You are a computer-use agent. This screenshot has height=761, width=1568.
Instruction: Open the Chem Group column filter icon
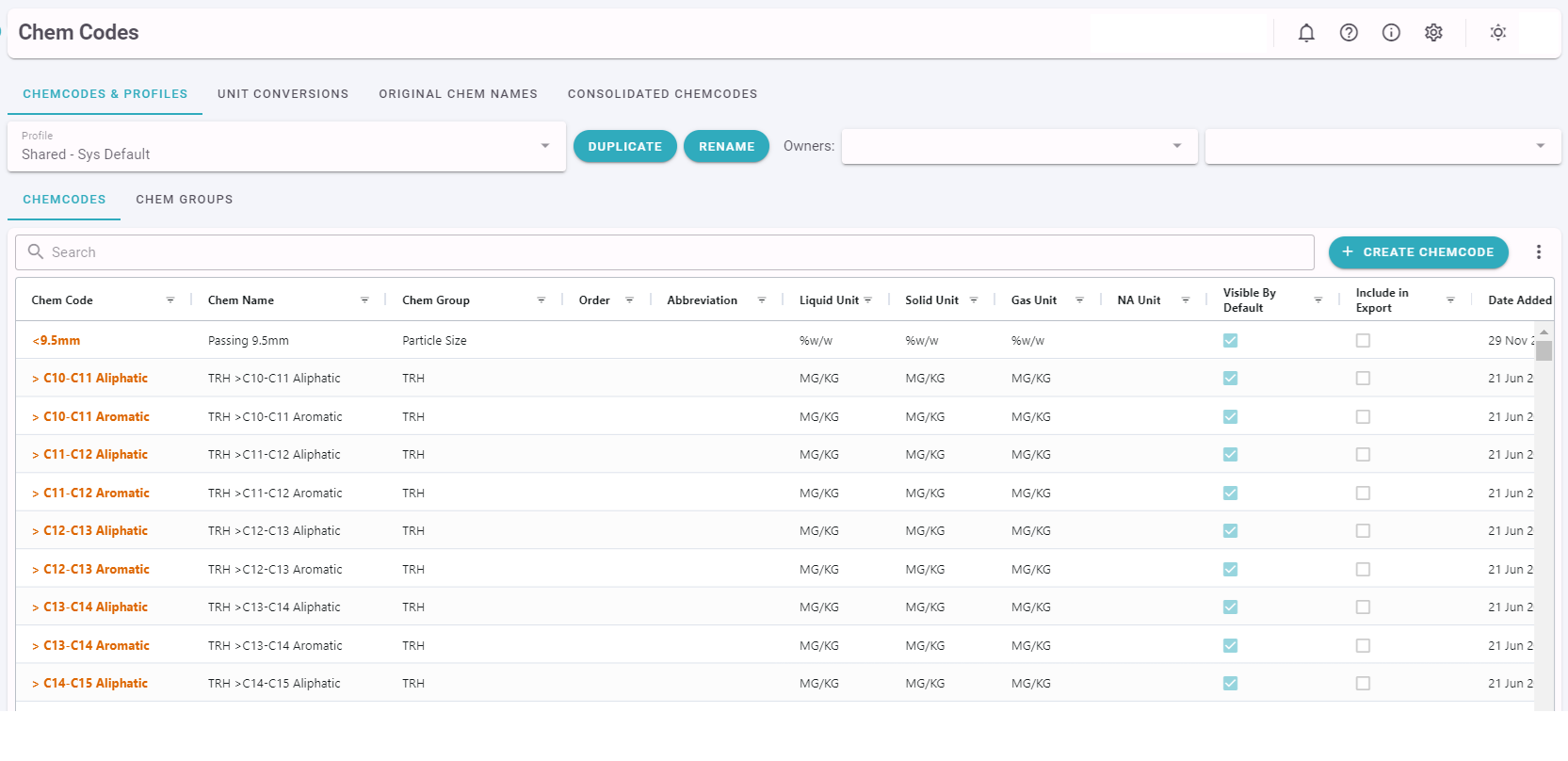542,300
